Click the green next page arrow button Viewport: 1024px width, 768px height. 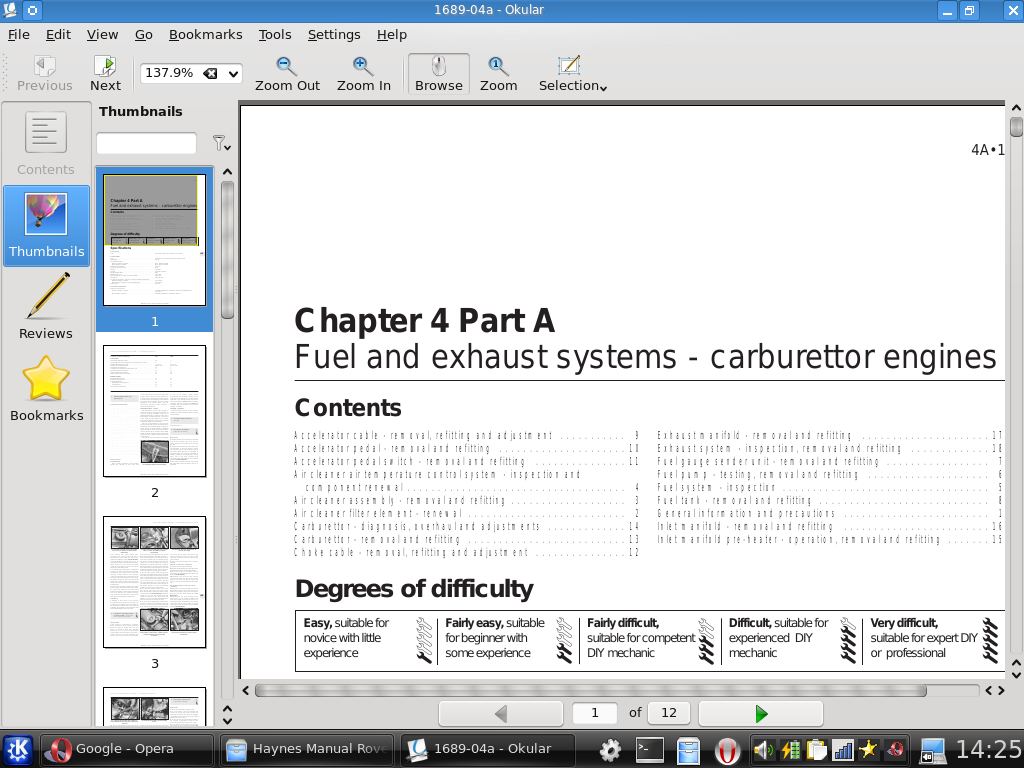(761, 713)
